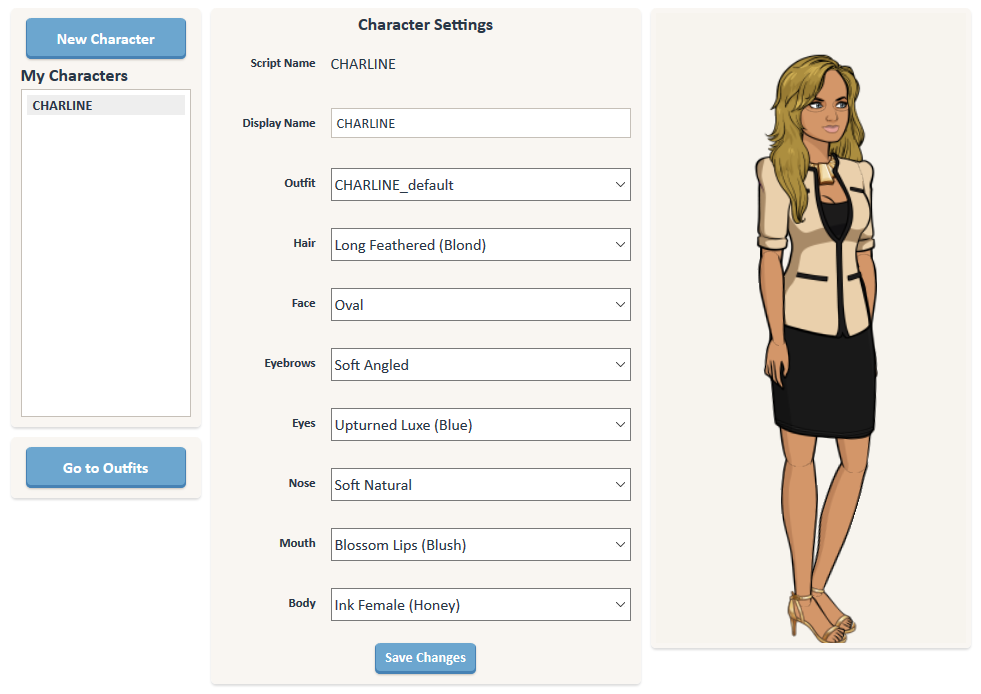The image size is (981, 694).
Task: Click the Body field label
Action: tap(302, 603)
